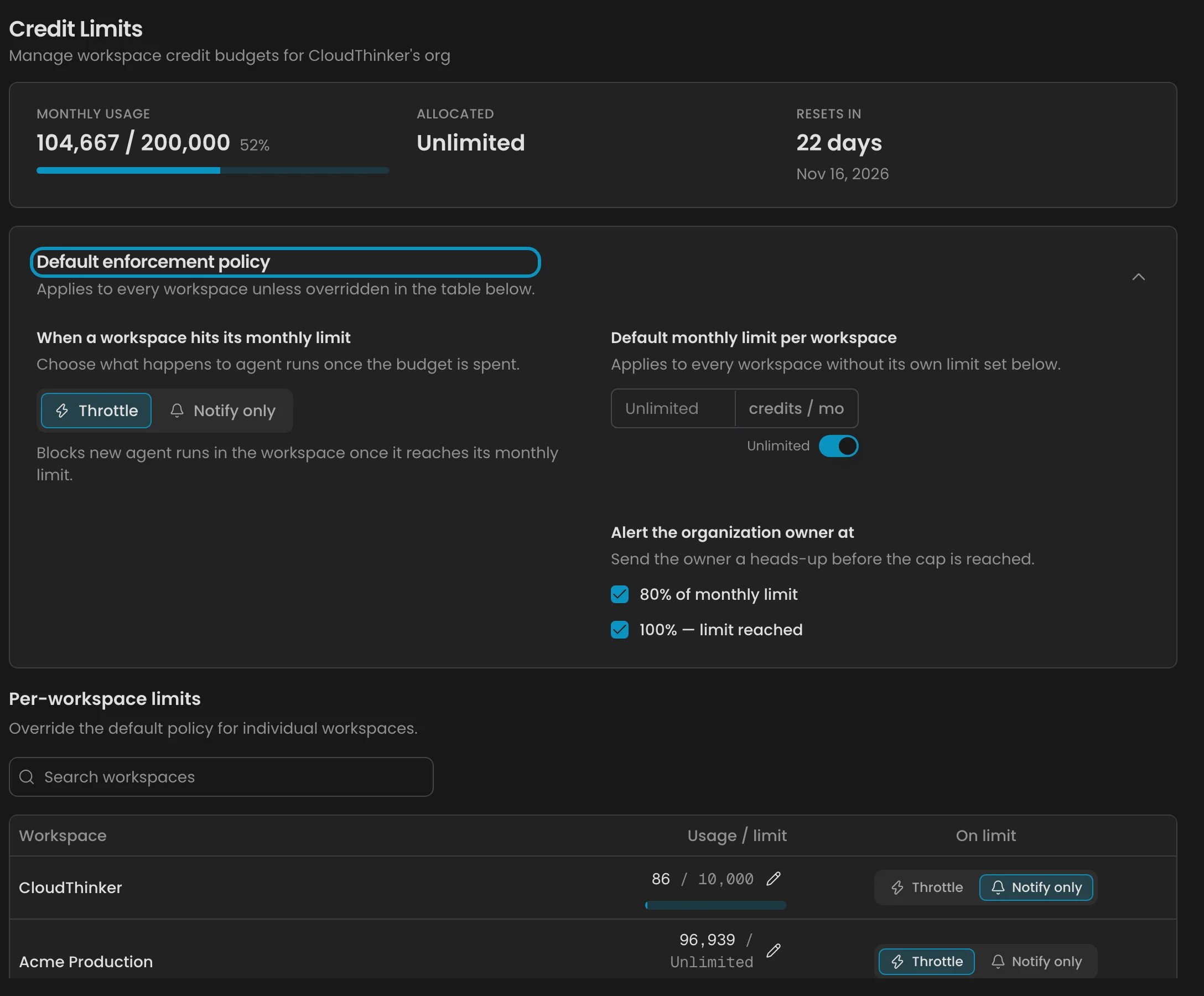Select Notify only in default enforcement policy

point(222,411)
